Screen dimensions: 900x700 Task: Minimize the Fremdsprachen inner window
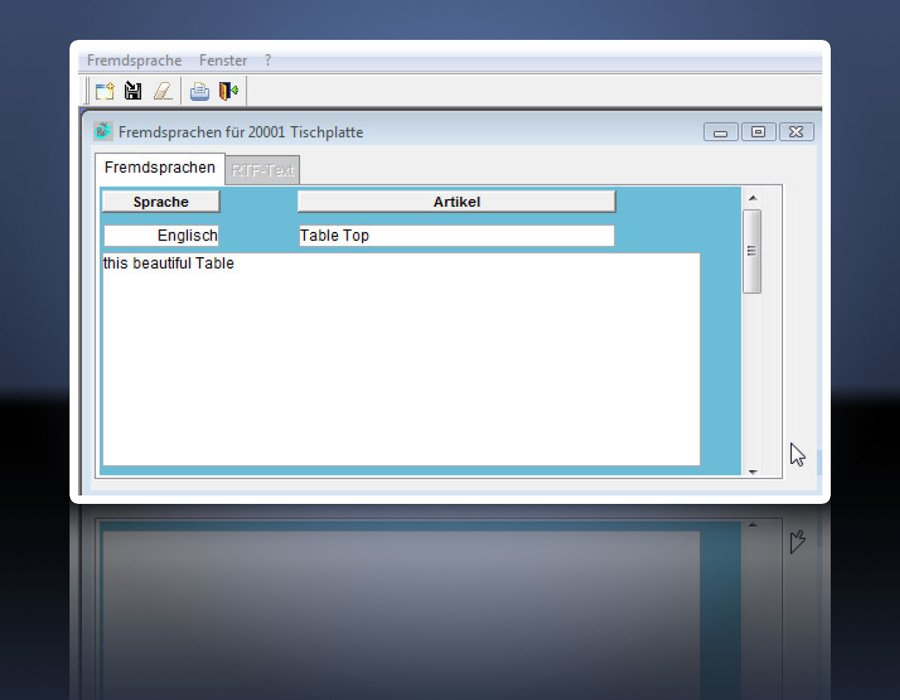click(x=721, y=132)
